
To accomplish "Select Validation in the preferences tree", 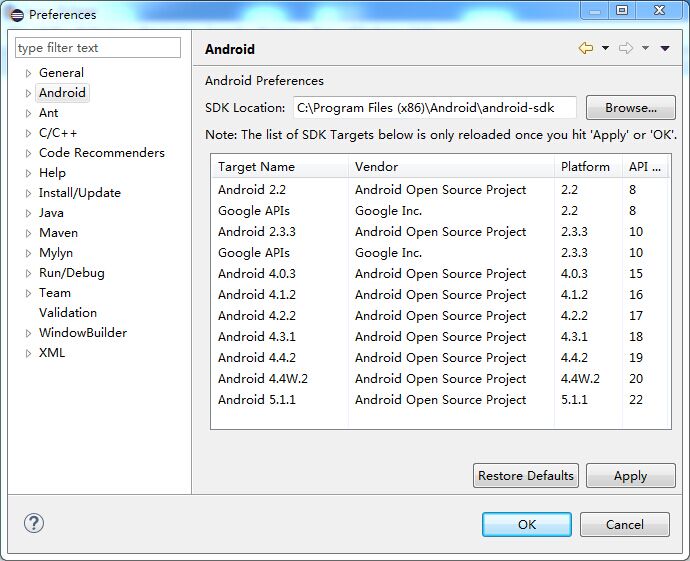I will pyautogui.click(x=68, y=312).
